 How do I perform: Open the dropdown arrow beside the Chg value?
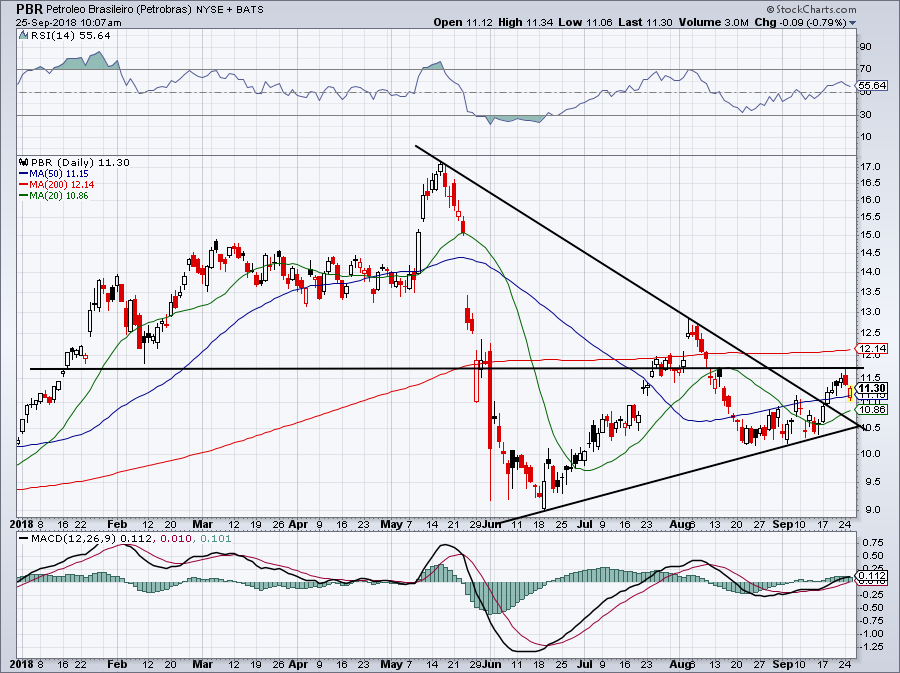coord(852,23)
